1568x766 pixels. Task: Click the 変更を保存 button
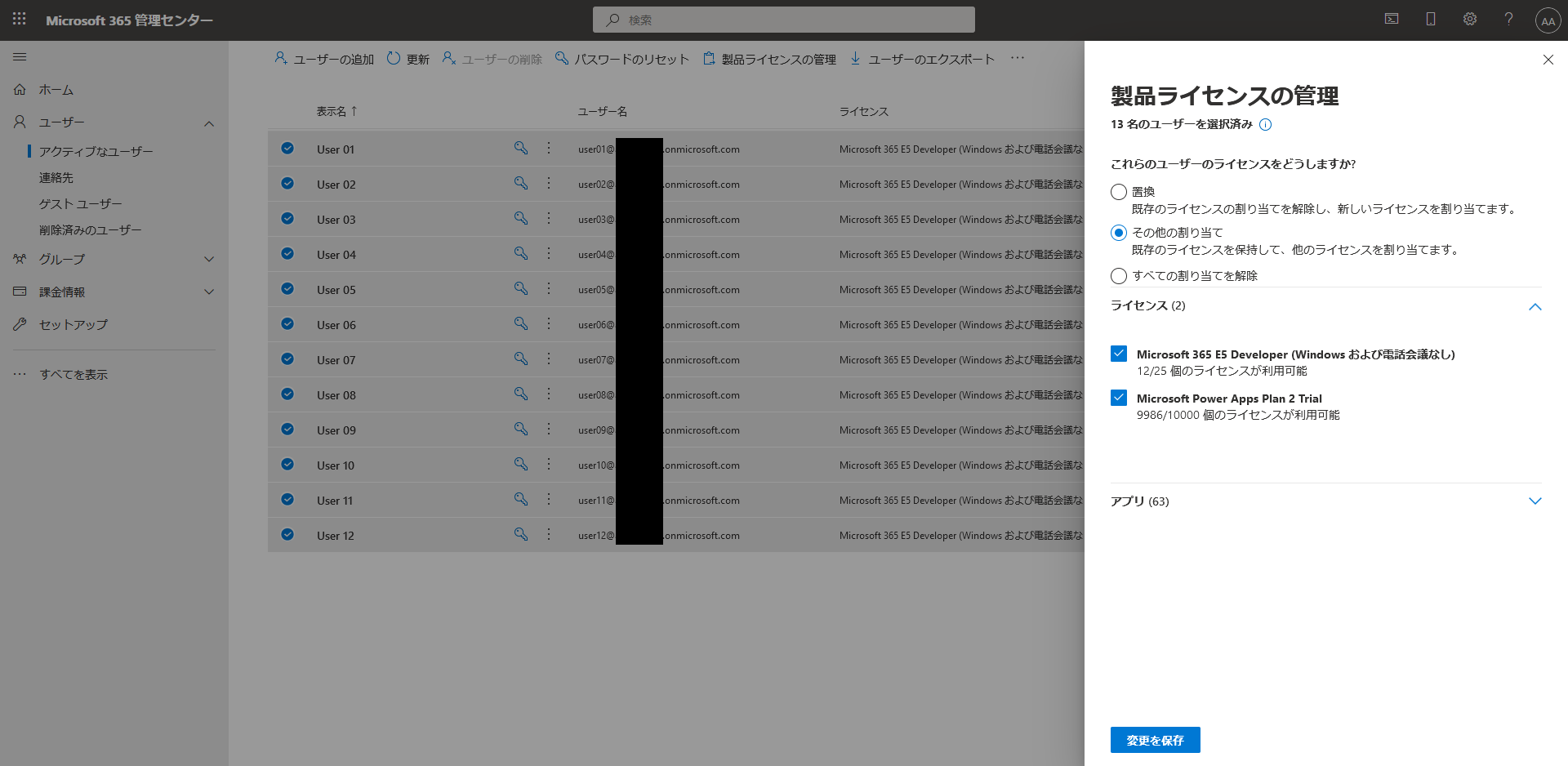click(1155, 740)
